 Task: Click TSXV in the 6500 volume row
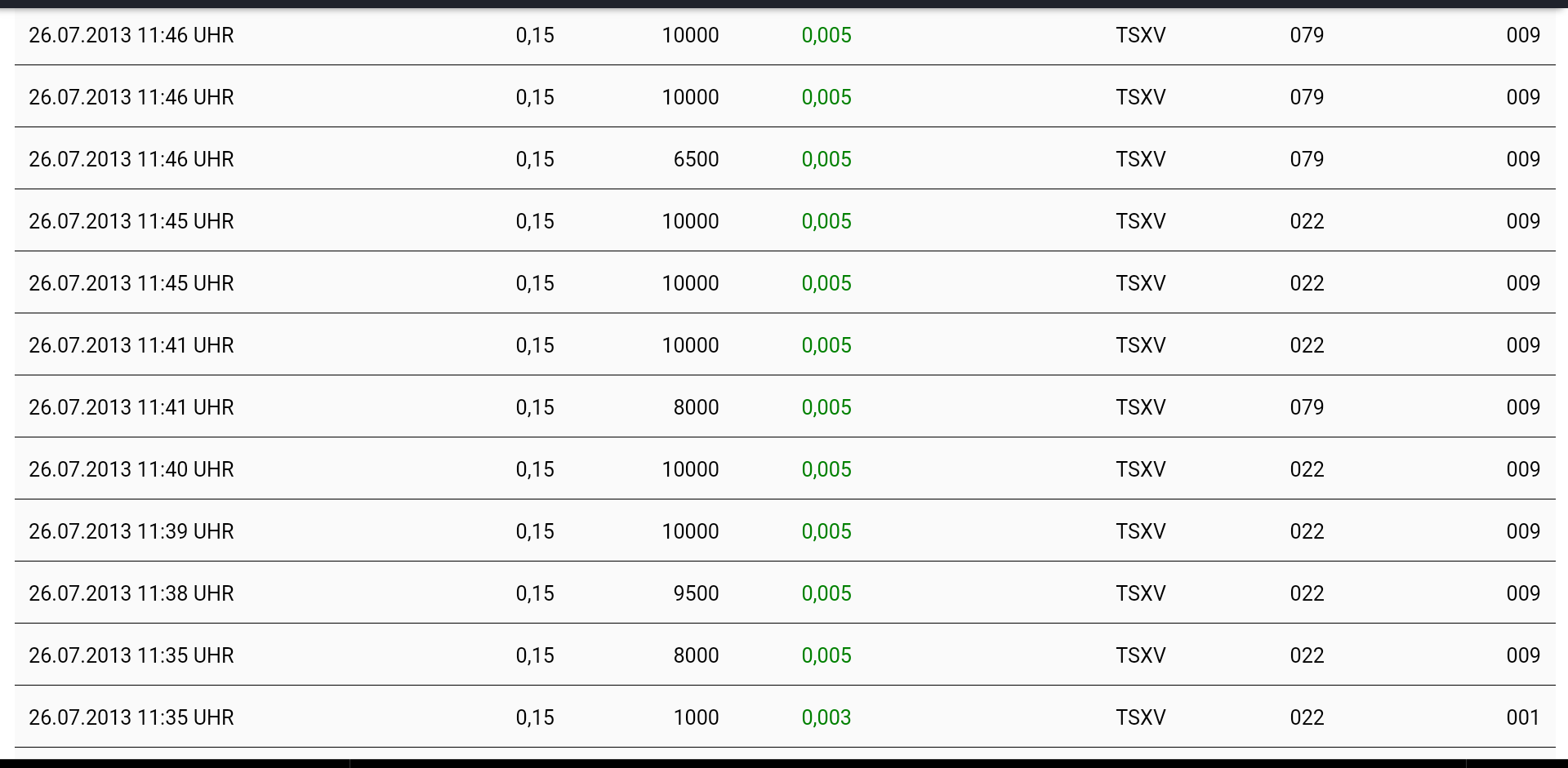(1141, 159)
